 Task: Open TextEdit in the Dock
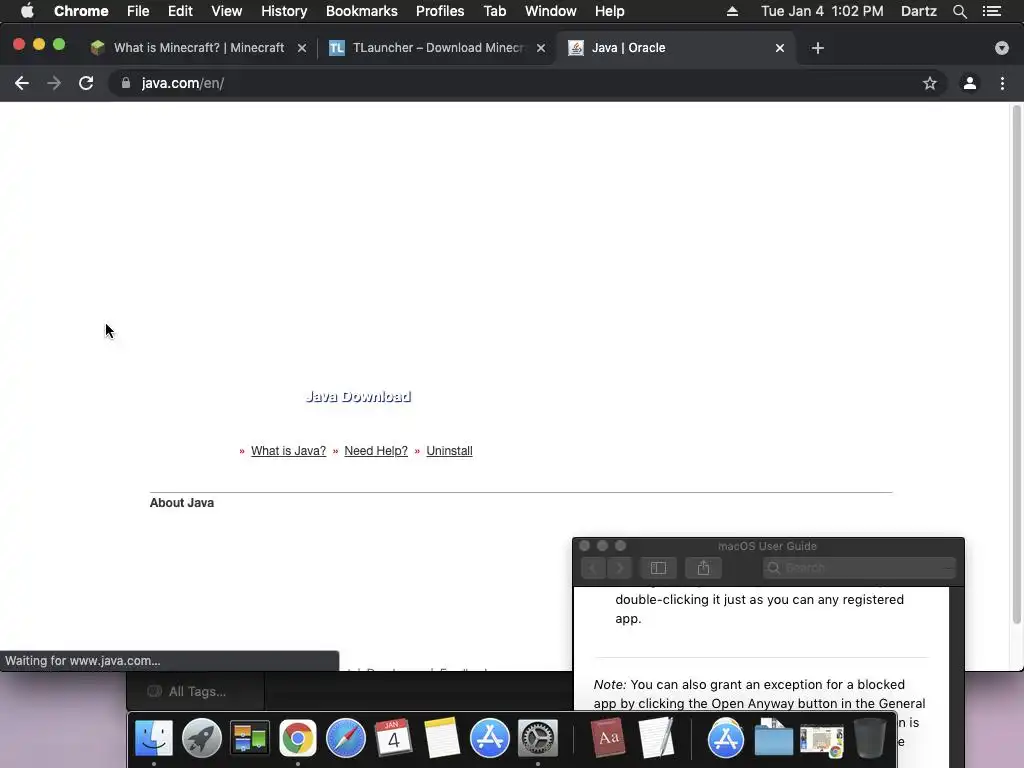tap(656, 738)
